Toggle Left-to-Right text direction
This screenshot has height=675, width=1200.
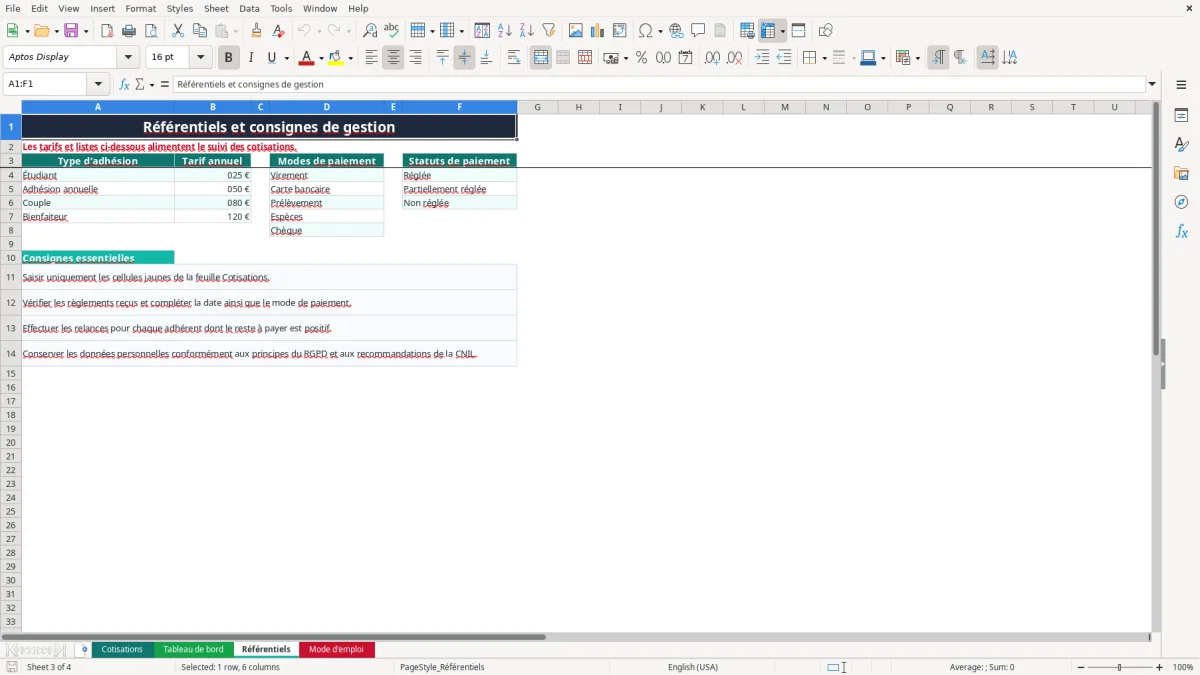pos(938,58)
